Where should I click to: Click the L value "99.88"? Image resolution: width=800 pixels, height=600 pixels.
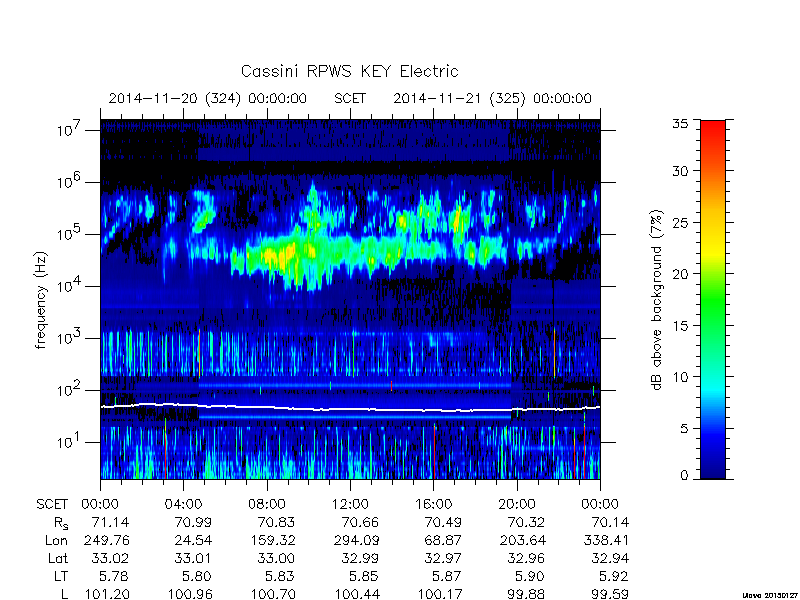[526, 594]
